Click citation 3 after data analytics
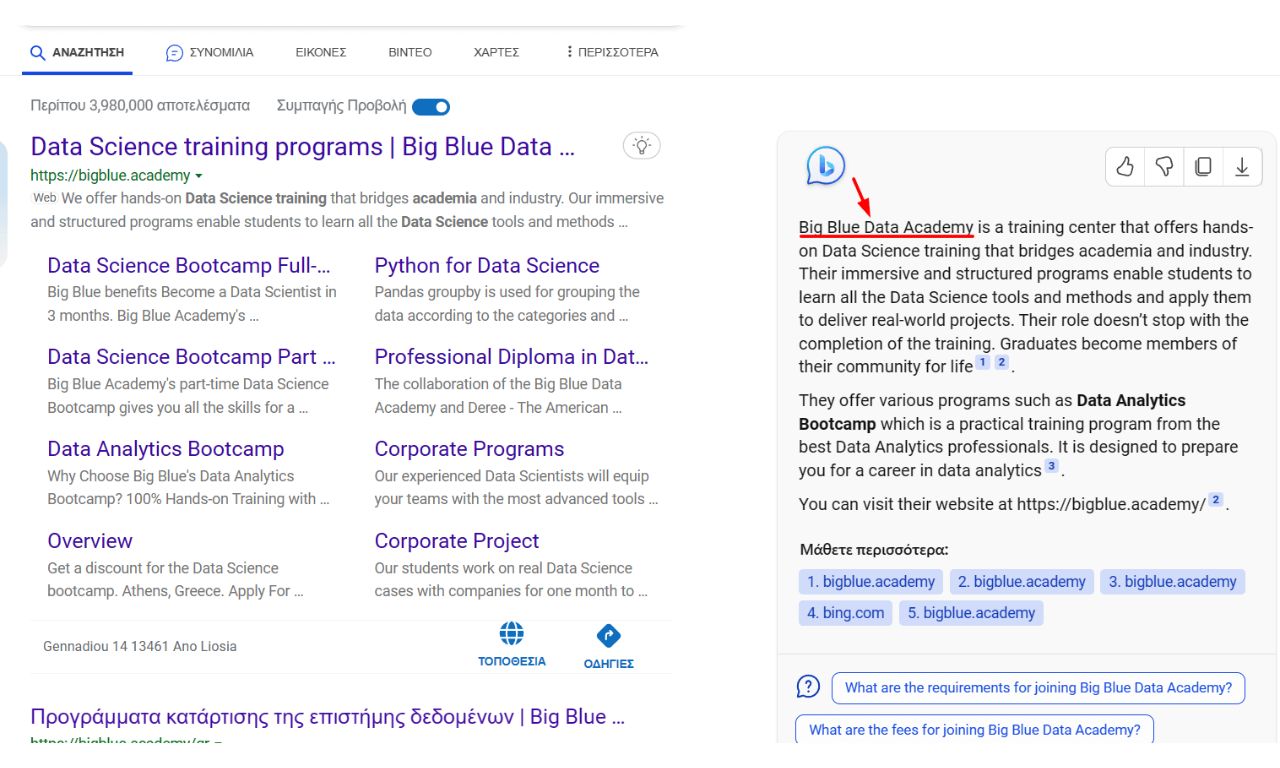 pyautogui.click(x=1052, y=467)
